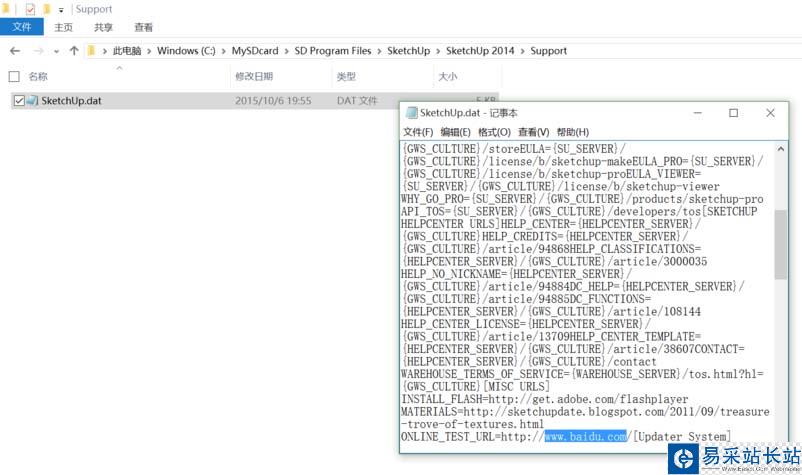The height and width of the screenshot is (475, 802).
Task: Click quick access properties icon in title bar
Action: [x=30, y=9]
